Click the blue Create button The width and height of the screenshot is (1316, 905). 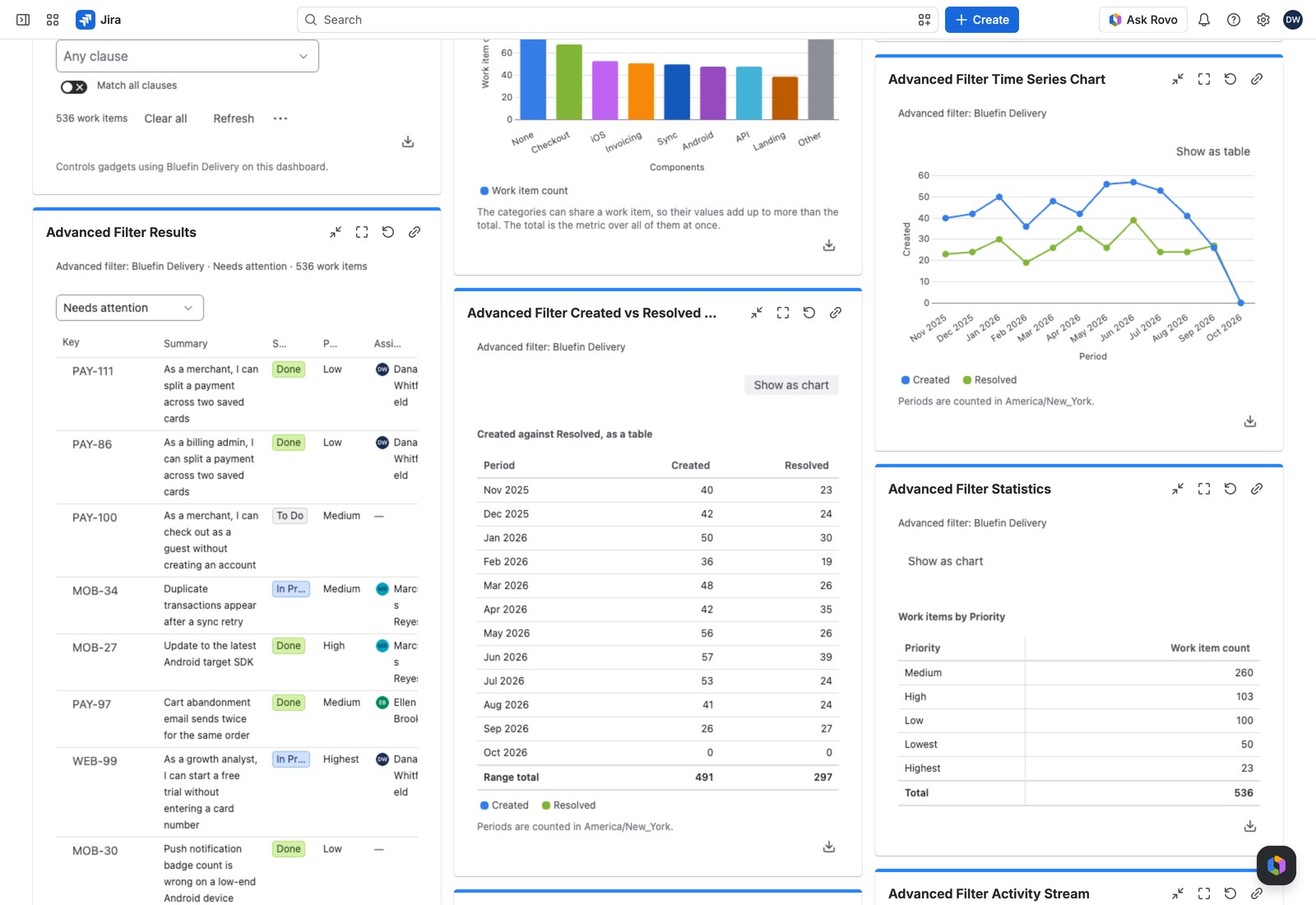pos(982,20)
